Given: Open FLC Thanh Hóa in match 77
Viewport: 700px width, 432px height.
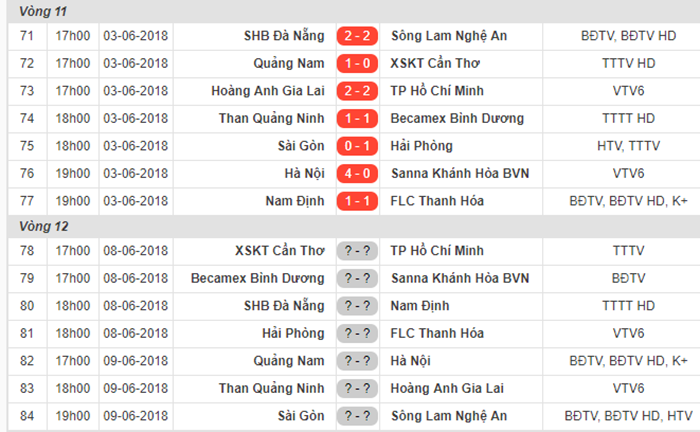Looking at the screenshot, I should (437, 201).
